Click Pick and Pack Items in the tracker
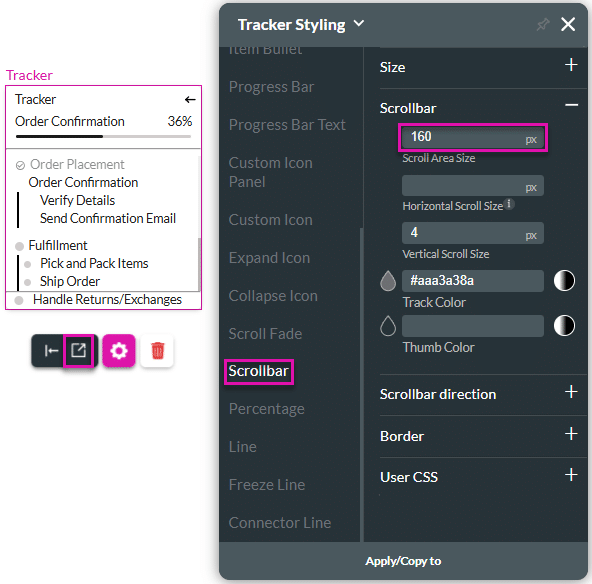Viewport: 592px width, 584px height. coord(94,263)
